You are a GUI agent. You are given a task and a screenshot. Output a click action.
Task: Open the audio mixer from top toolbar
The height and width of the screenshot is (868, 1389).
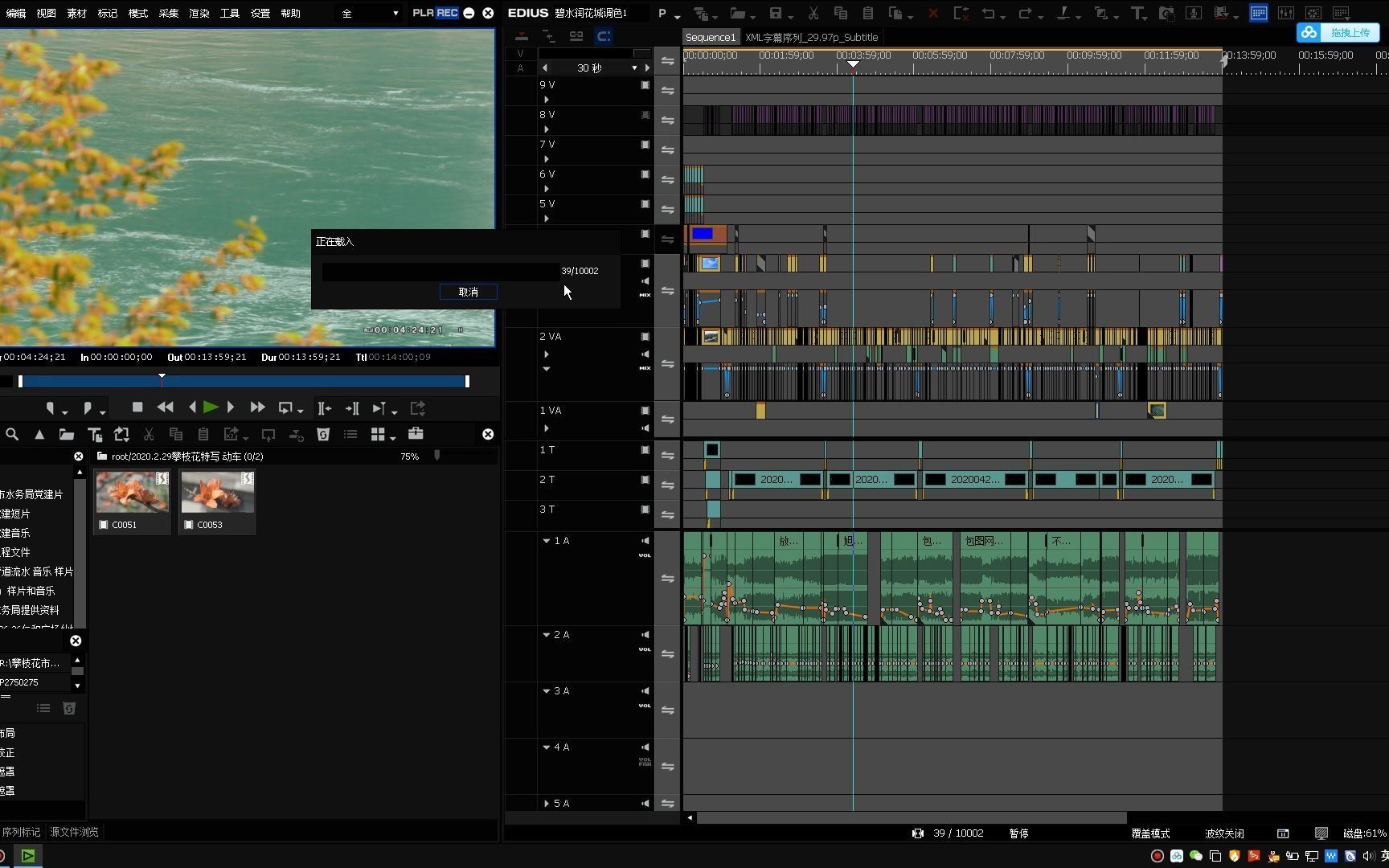tap(1286, 13)
